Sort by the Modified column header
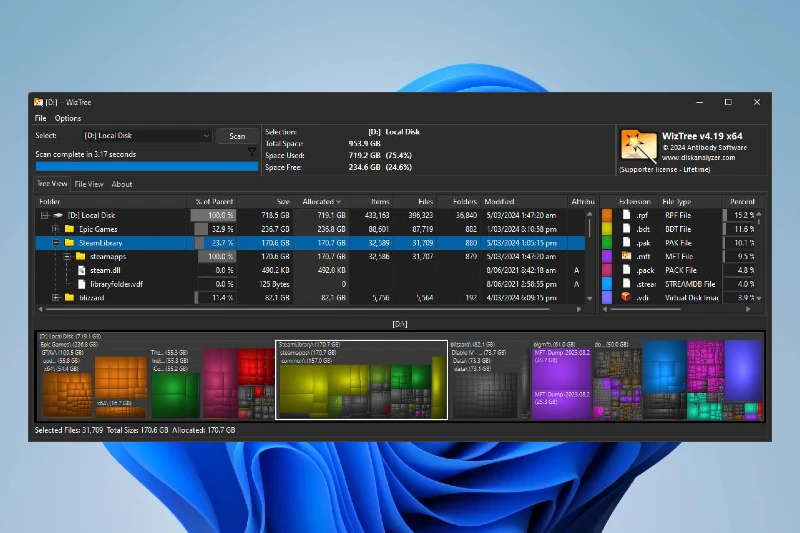Screen dimensions: 800x533 click(x=524, y=201)
